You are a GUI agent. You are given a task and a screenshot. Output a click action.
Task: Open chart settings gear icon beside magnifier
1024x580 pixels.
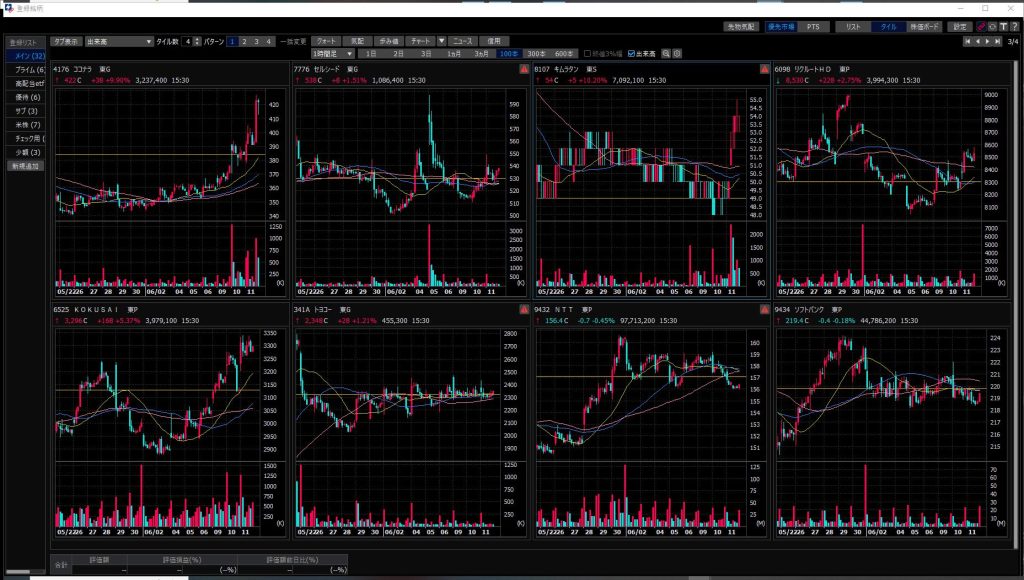click(x=677, y=53)
